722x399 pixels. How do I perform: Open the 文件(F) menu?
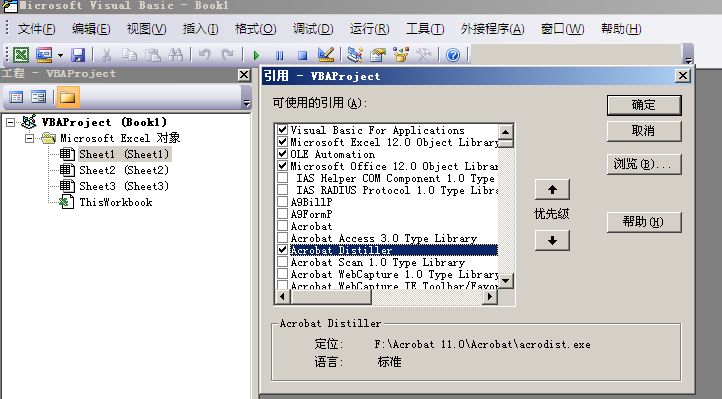(36, 29)
